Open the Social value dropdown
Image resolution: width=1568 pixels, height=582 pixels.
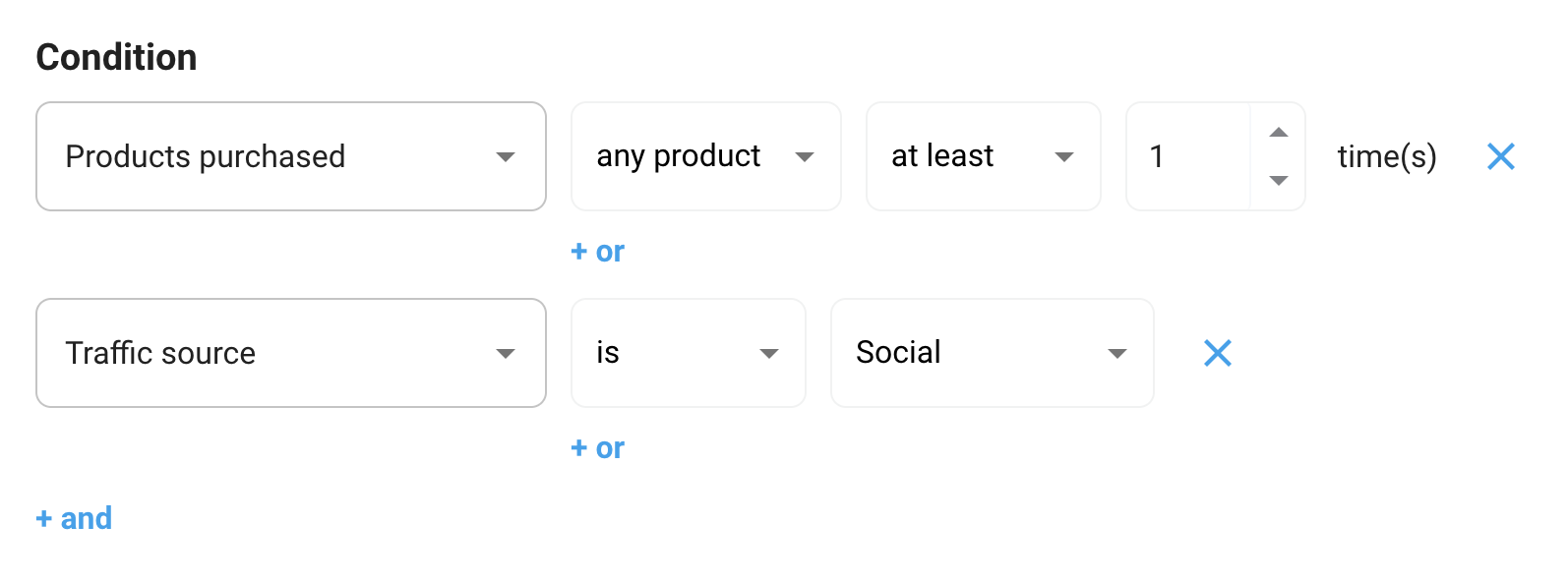(x=974, y=353)
